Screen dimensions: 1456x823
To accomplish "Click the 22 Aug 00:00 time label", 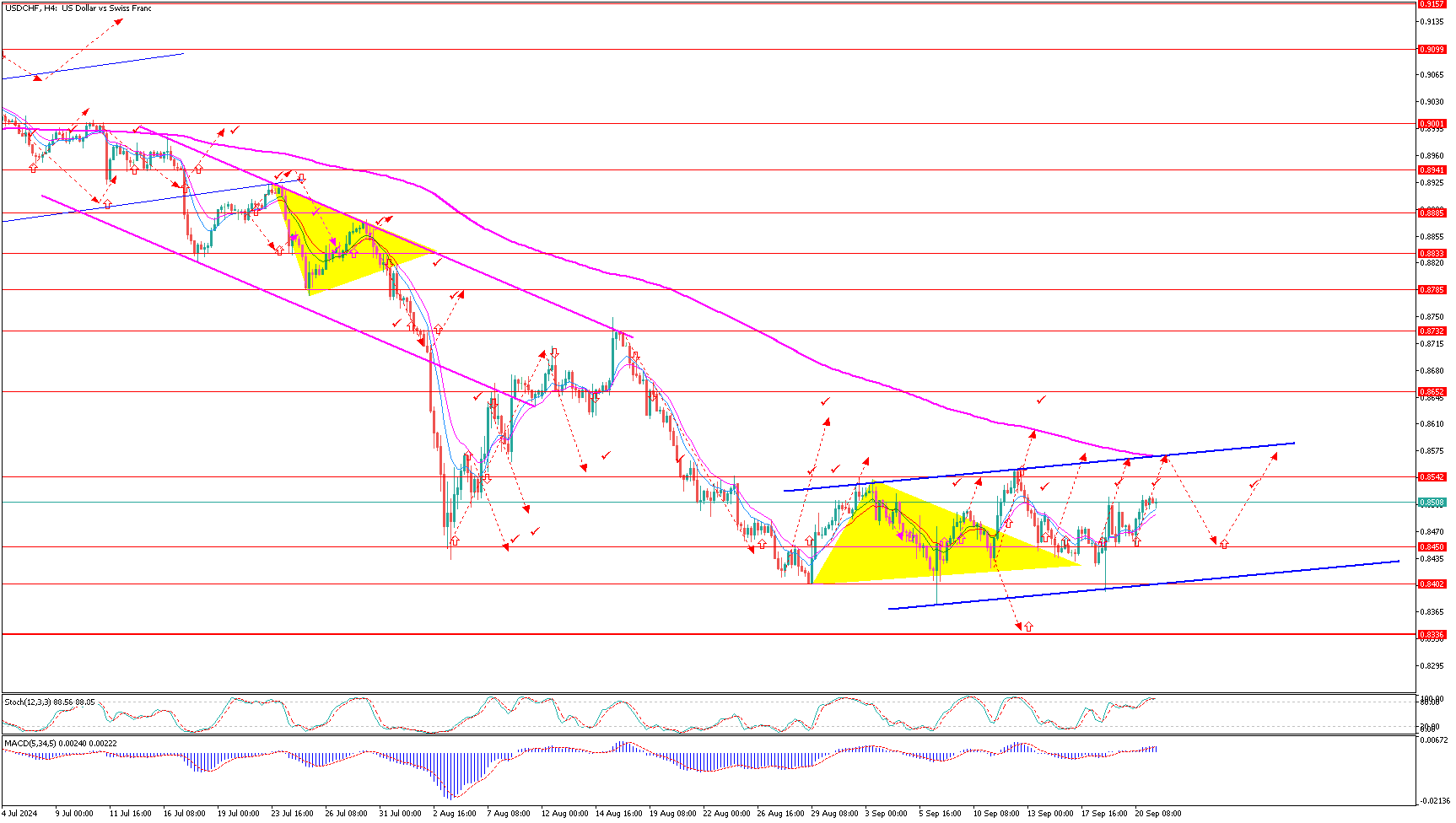I will [x=726, y=814].
